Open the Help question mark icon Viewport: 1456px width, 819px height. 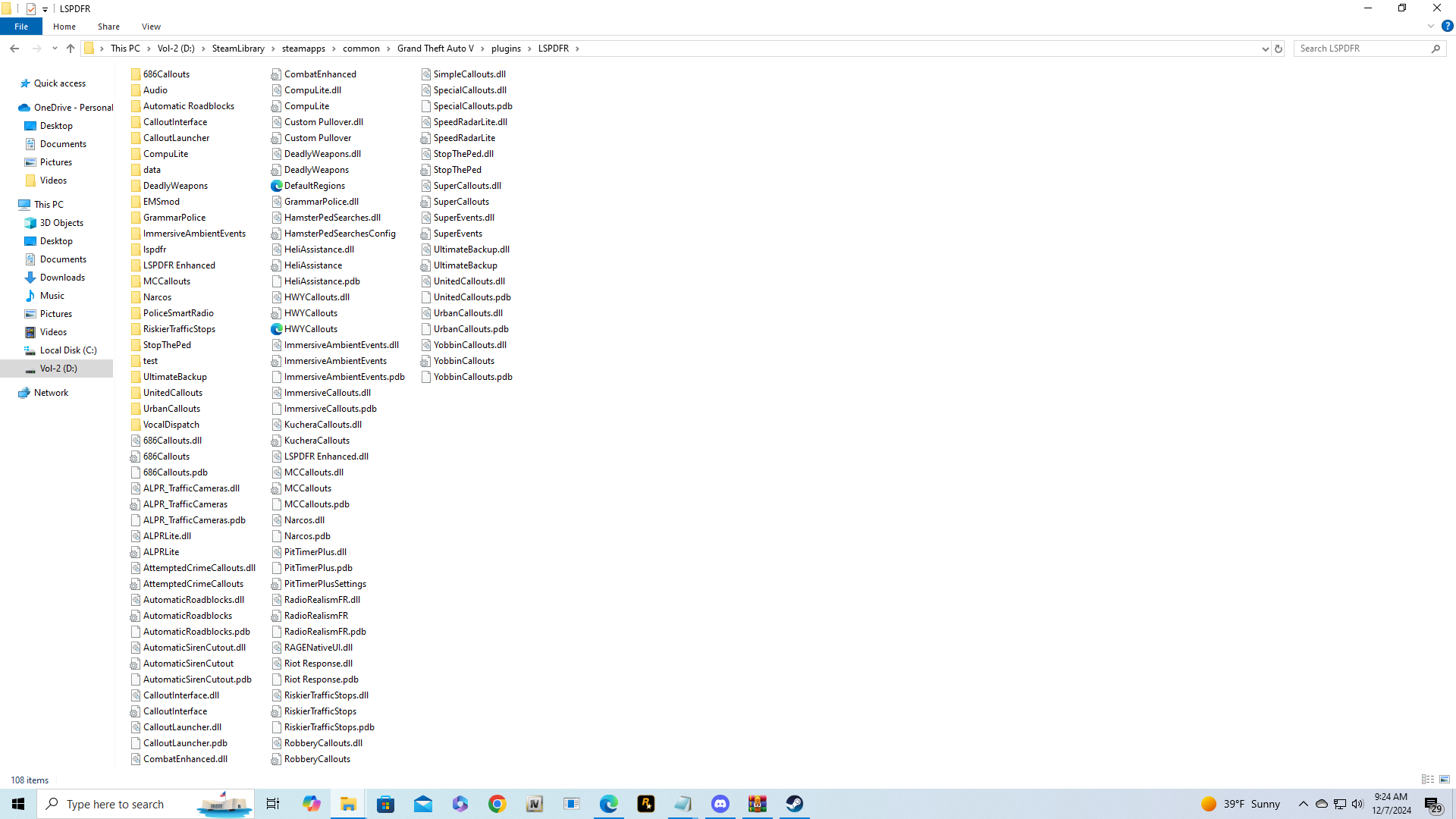pyautogui.click(x=1447, y=26)
